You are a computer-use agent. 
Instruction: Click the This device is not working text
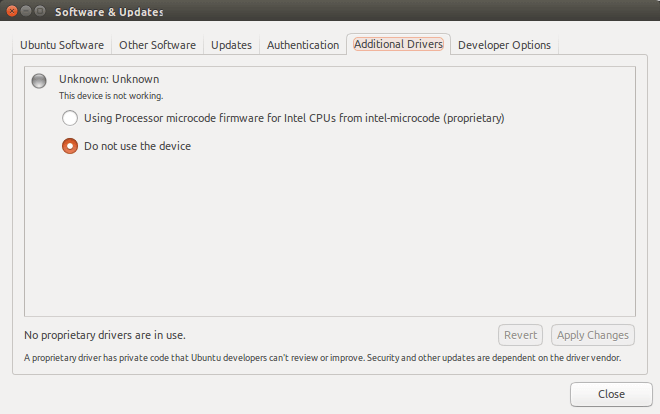tap(111, 96)
